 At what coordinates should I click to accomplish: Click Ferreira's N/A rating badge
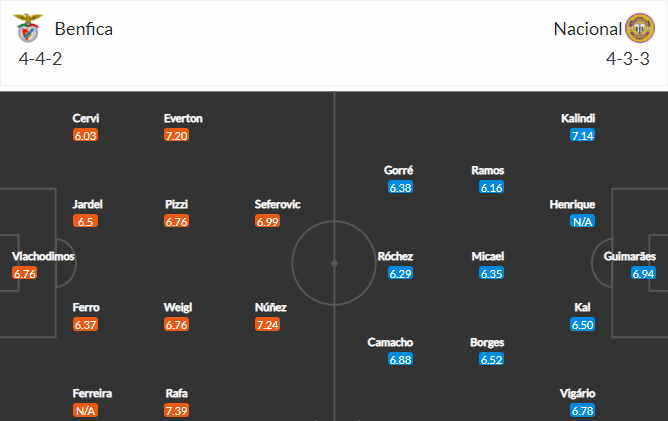(85, 410)
